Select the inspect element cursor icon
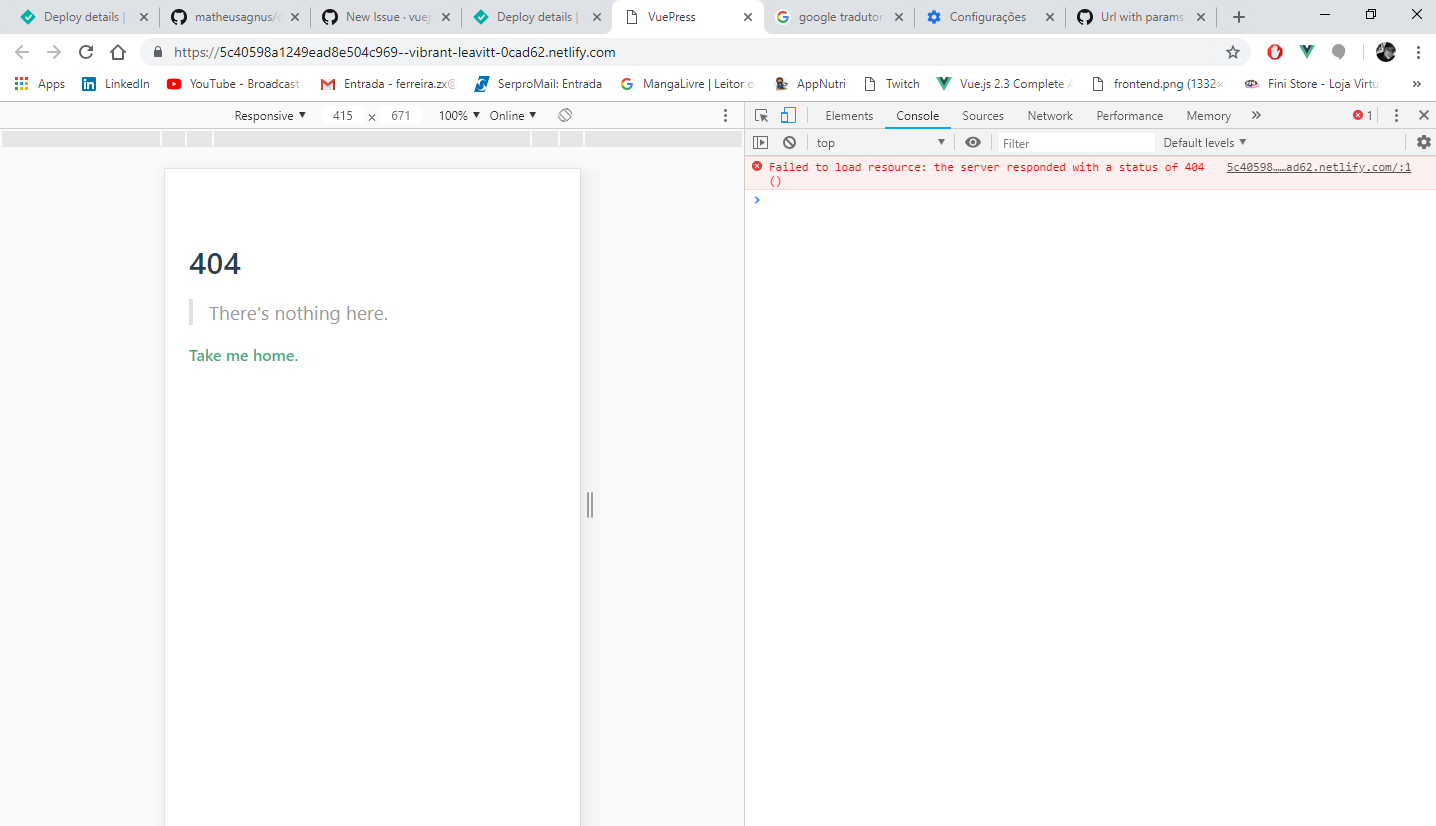The image size is (1436, 826). [x=761, y=115]
